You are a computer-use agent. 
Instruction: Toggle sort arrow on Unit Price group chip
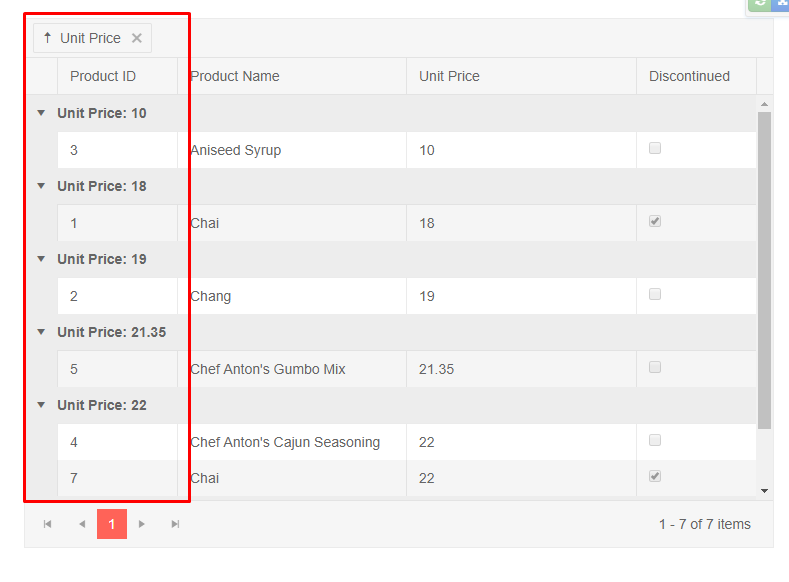coord(47,38)
